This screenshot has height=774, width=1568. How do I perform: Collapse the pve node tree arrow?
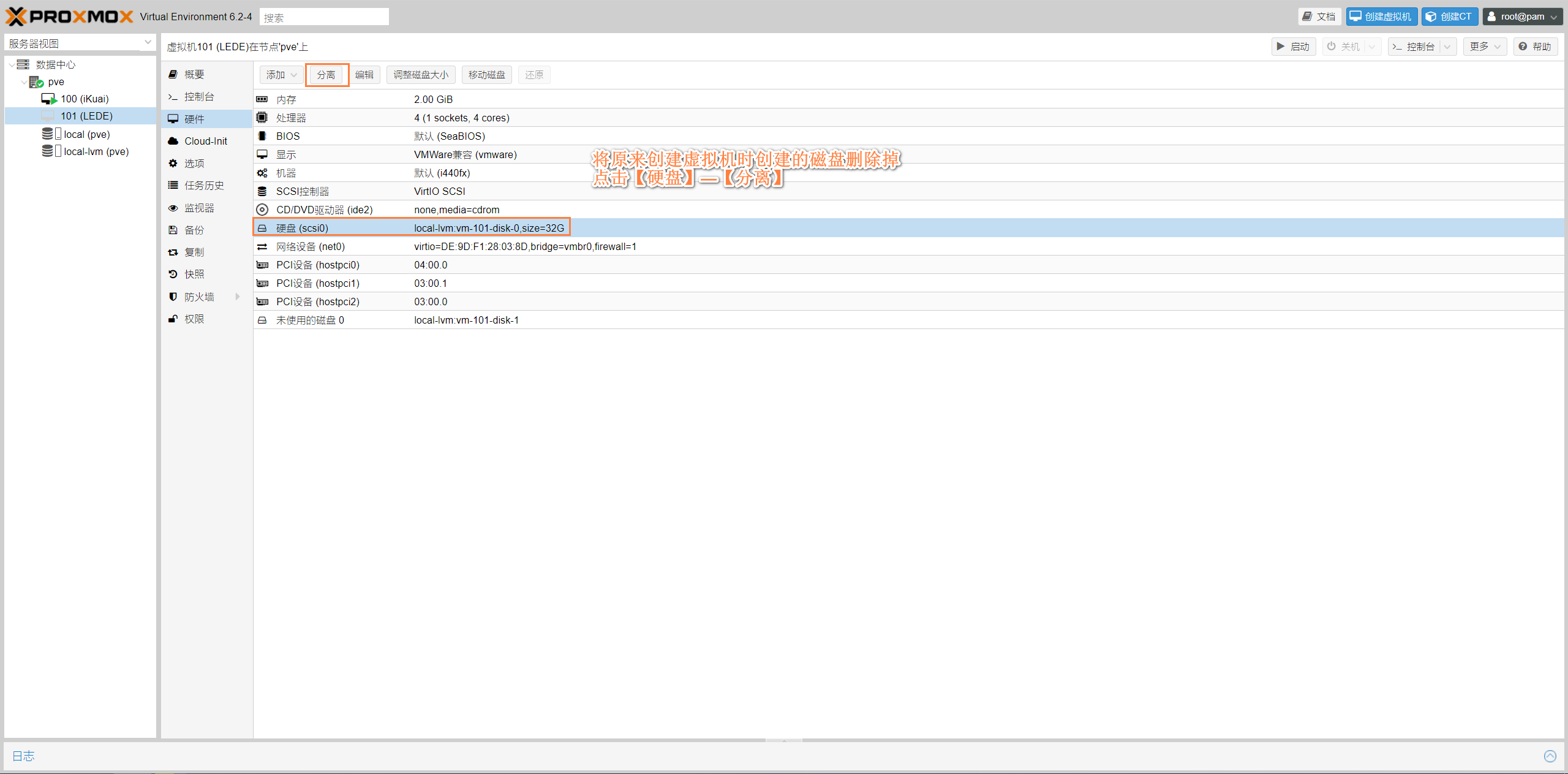click(24, 82)
